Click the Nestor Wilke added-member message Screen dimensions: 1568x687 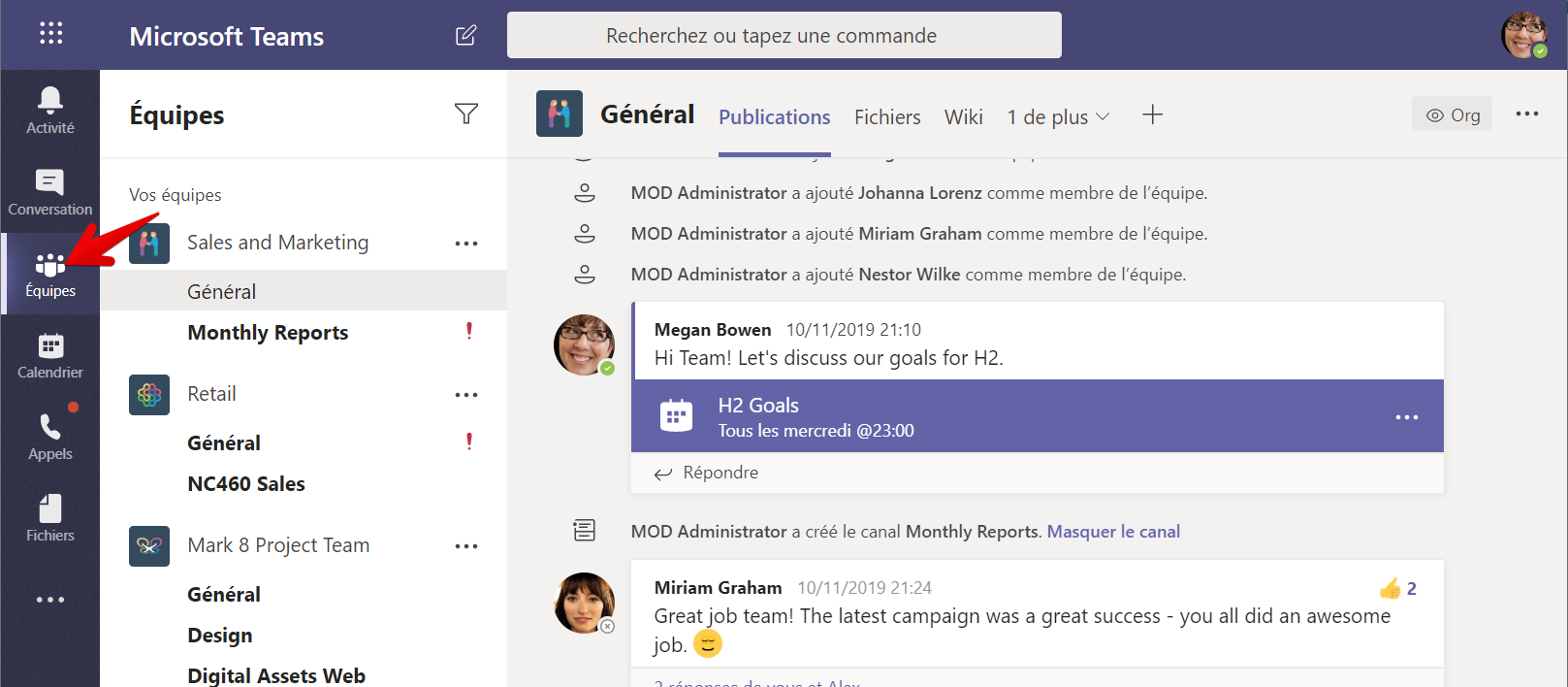909,275
